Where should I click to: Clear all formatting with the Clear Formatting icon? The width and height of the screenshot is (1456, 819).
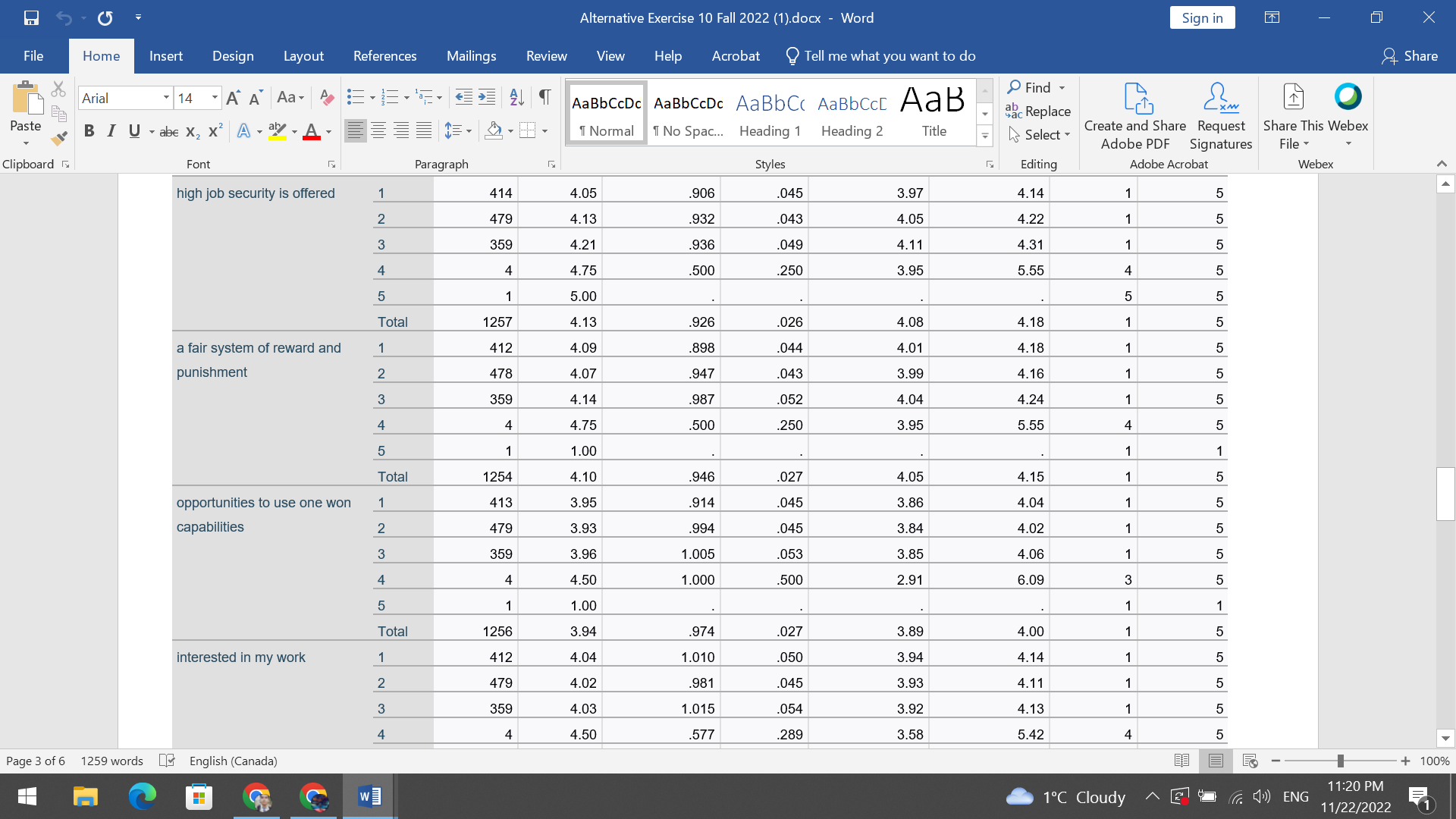tap(326, 97)
